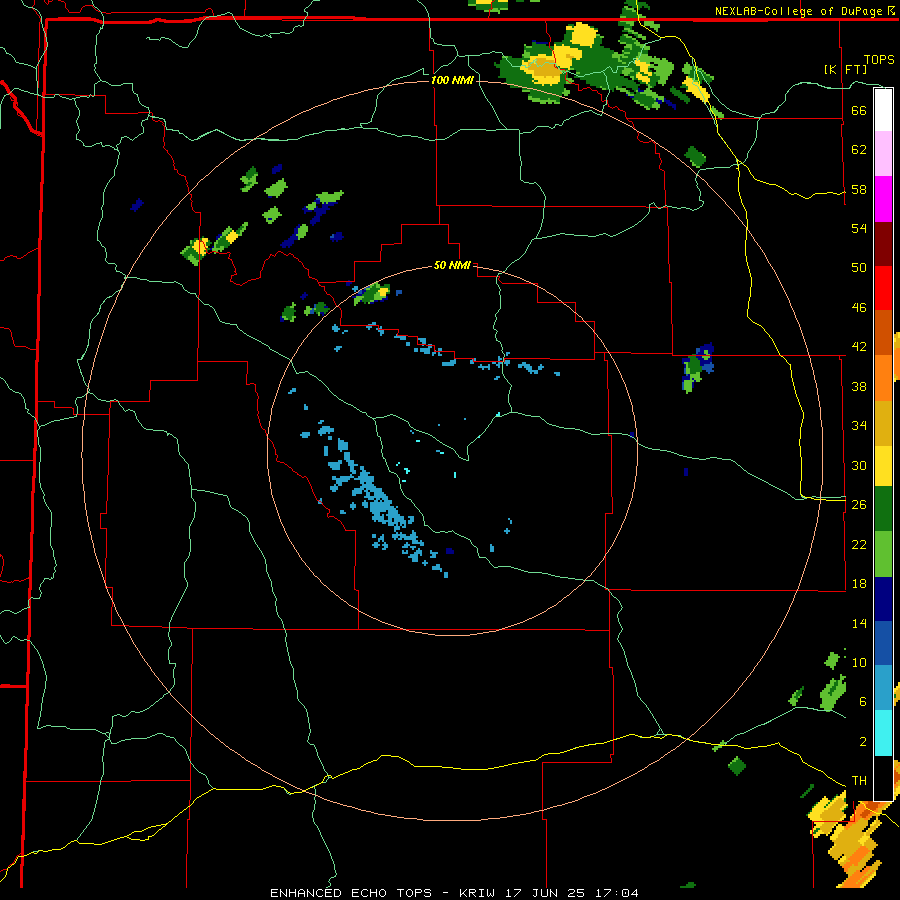This screenshot has height=900, width=900.
Task: Click the TH label on the scale
Action: click(859, 781)
